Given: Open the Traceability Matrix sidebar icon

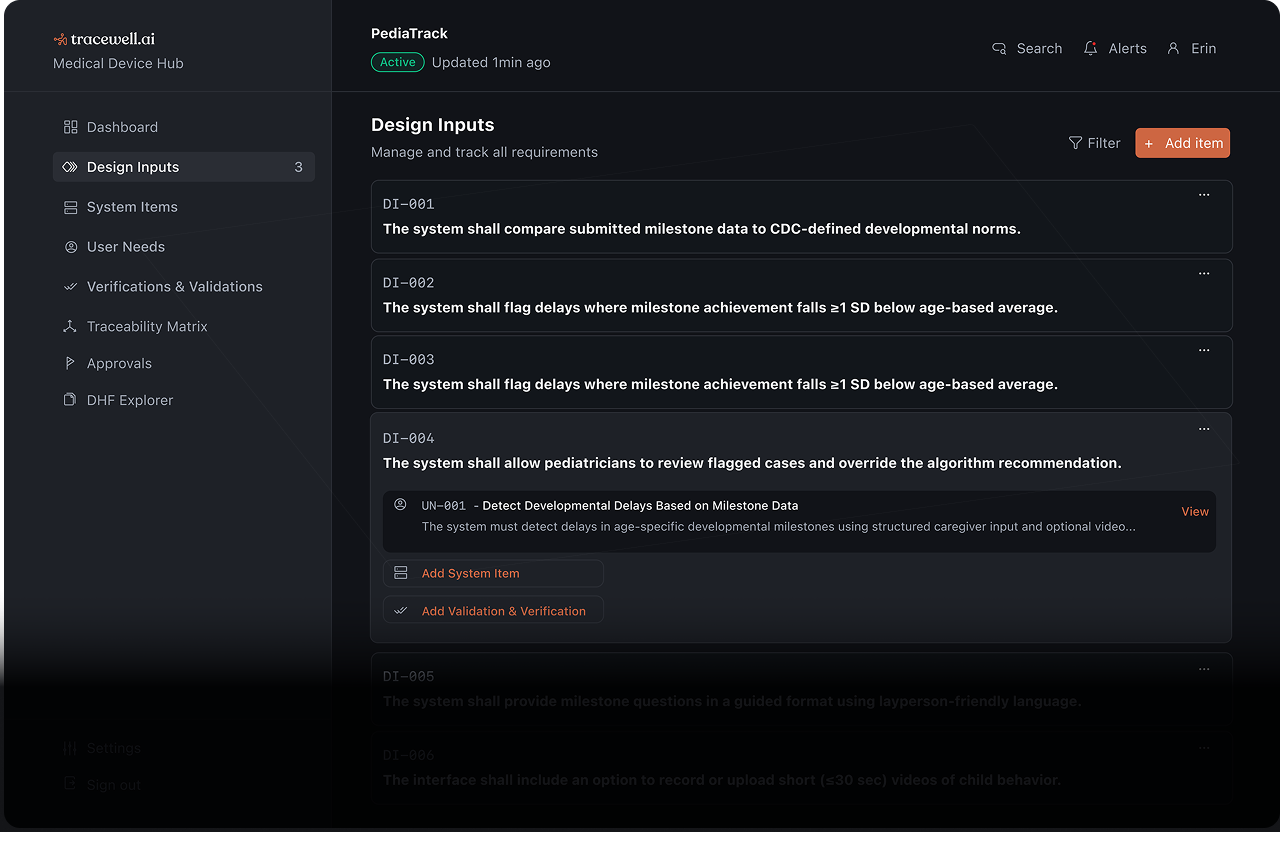Looking at the screenshot, I should (x=70, y=326).
